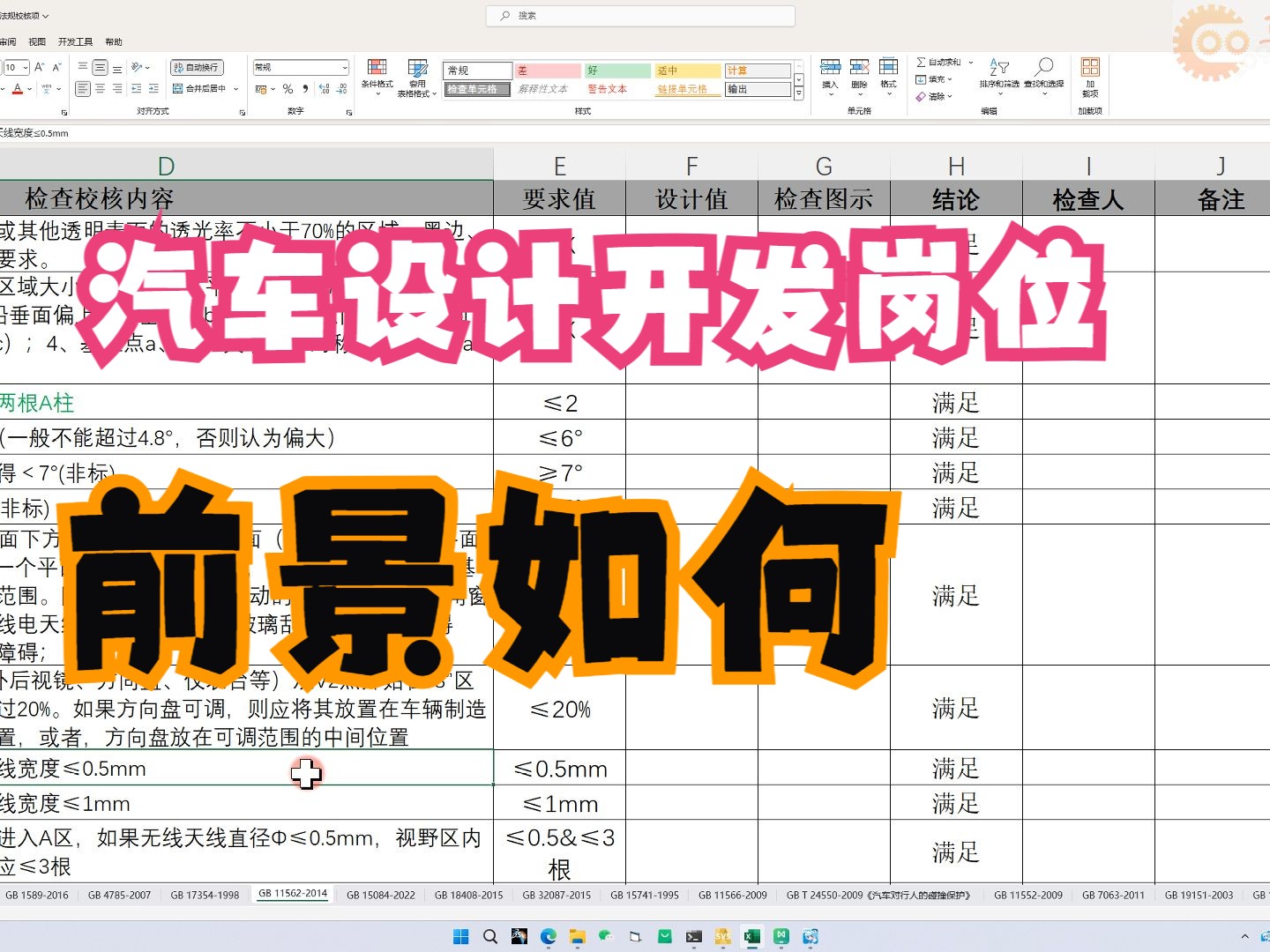
Task: Click AutoSum (自动求和)
Action: [x=939, y=63]
